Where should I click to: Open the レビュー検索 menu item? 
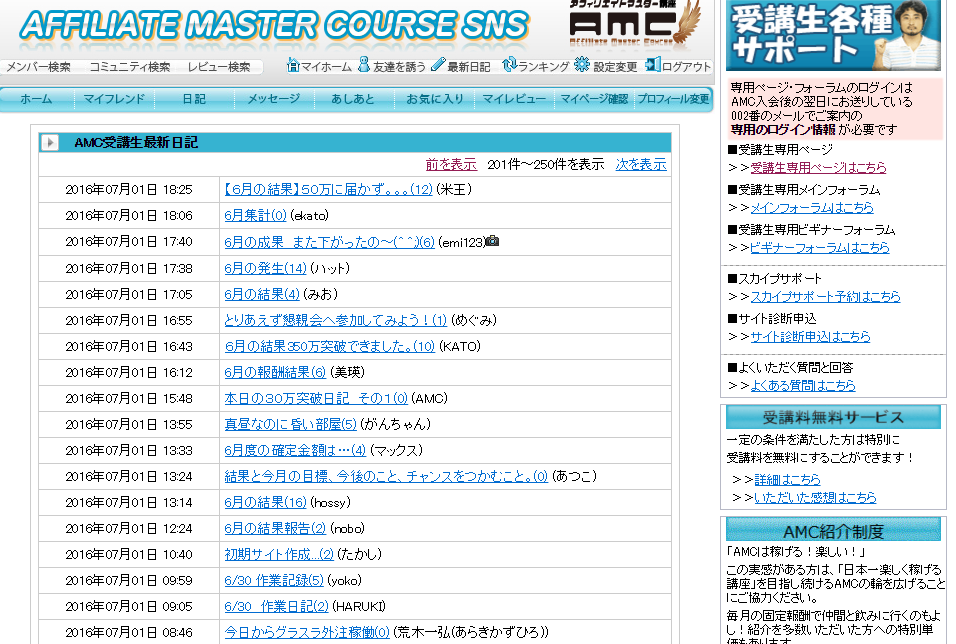pyautogui.click(x=218, y=67)
